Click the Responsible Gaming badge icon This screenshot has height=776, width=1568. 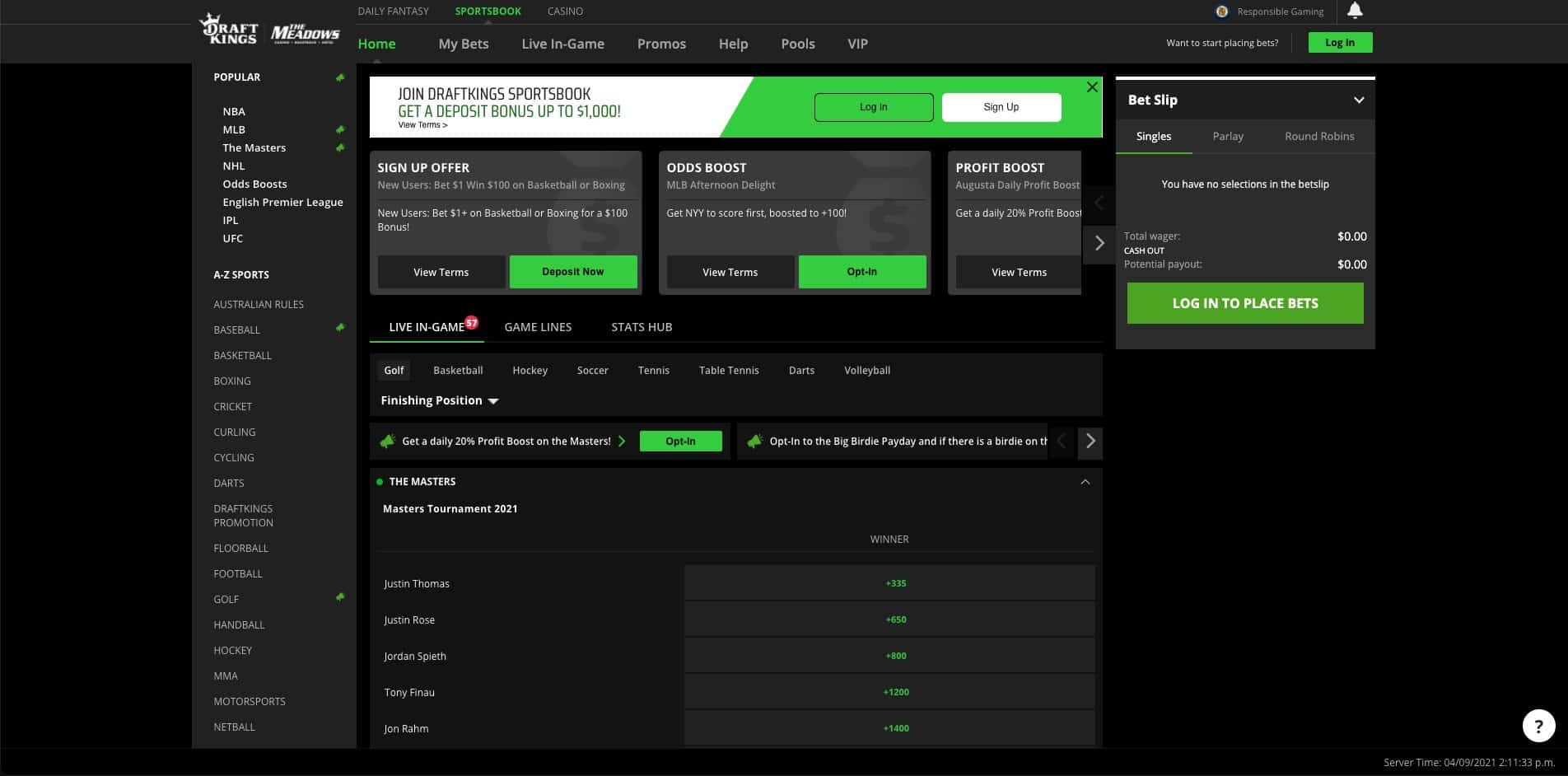click(1221, 11)
